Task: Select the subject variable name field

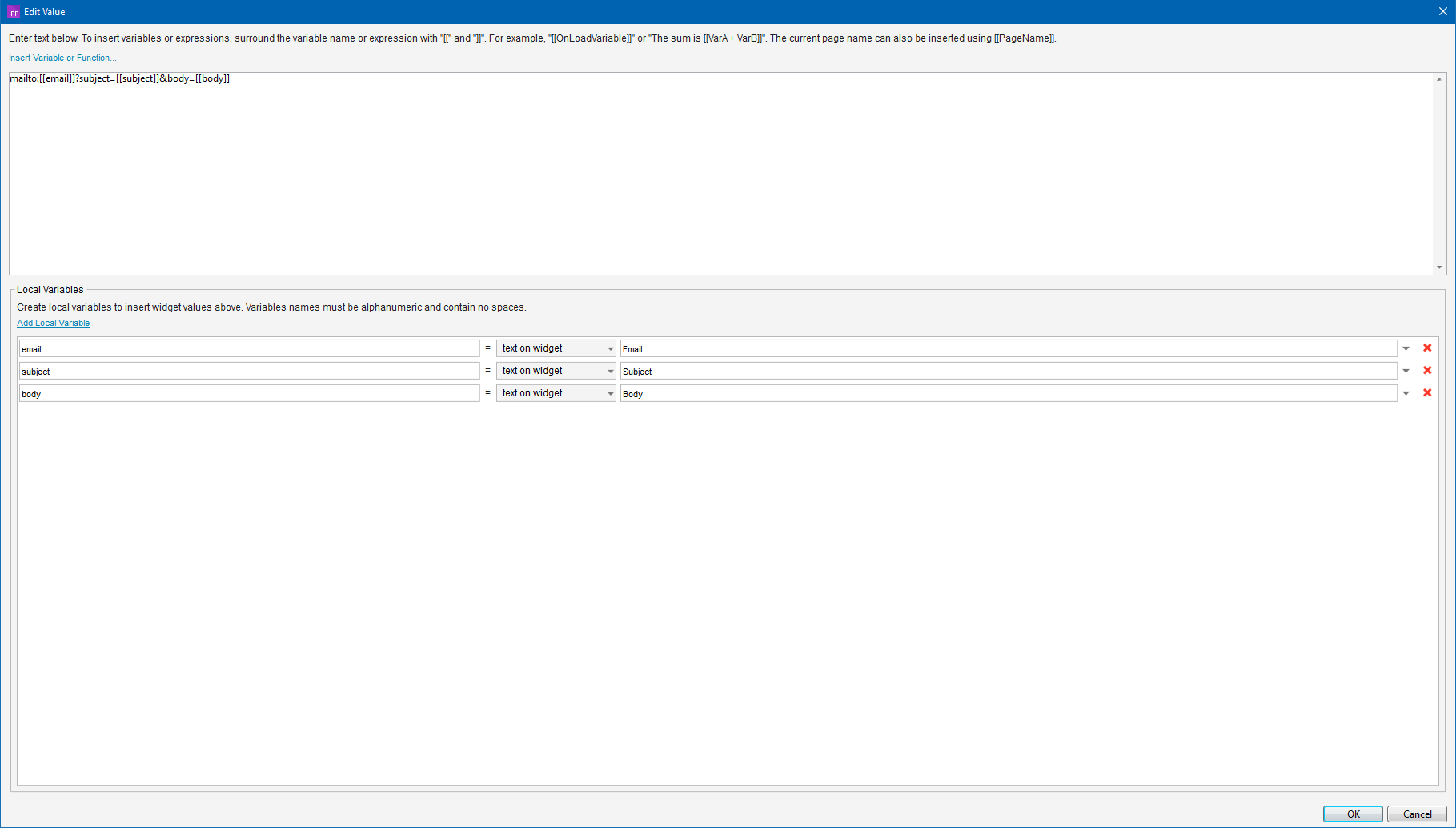Action: (x=249, y=371)
